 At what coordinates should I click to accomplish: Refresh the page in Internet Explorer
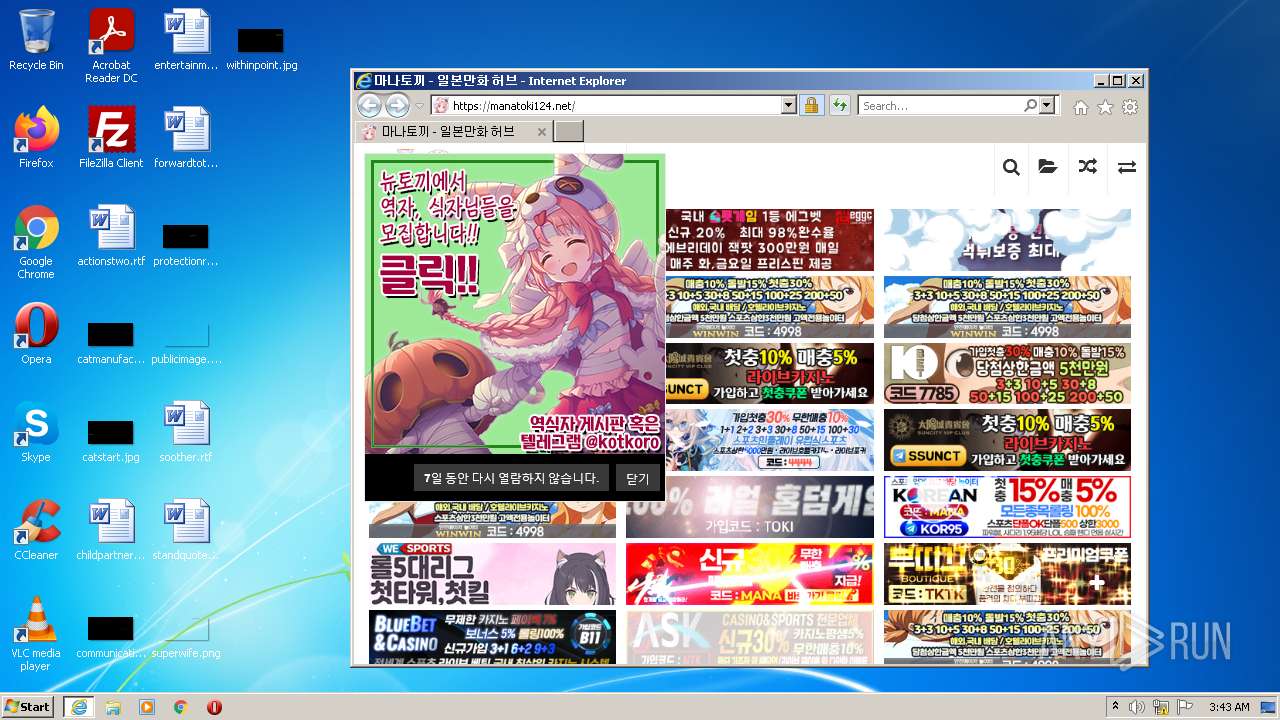click(840, 106)
